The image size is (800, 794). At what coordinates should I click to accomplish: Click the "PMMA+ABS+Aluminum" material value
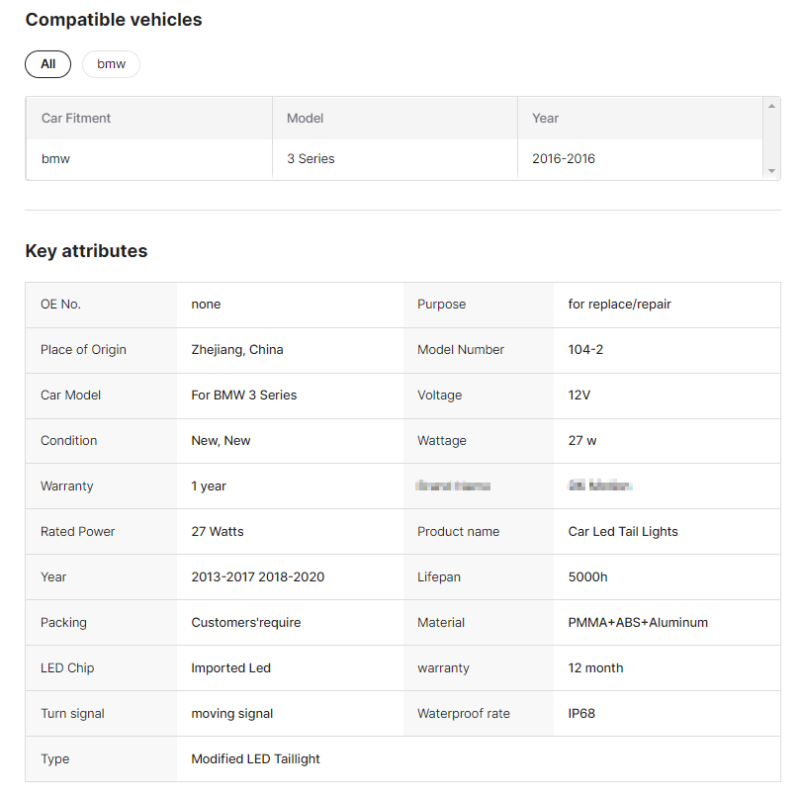point(637,623)
